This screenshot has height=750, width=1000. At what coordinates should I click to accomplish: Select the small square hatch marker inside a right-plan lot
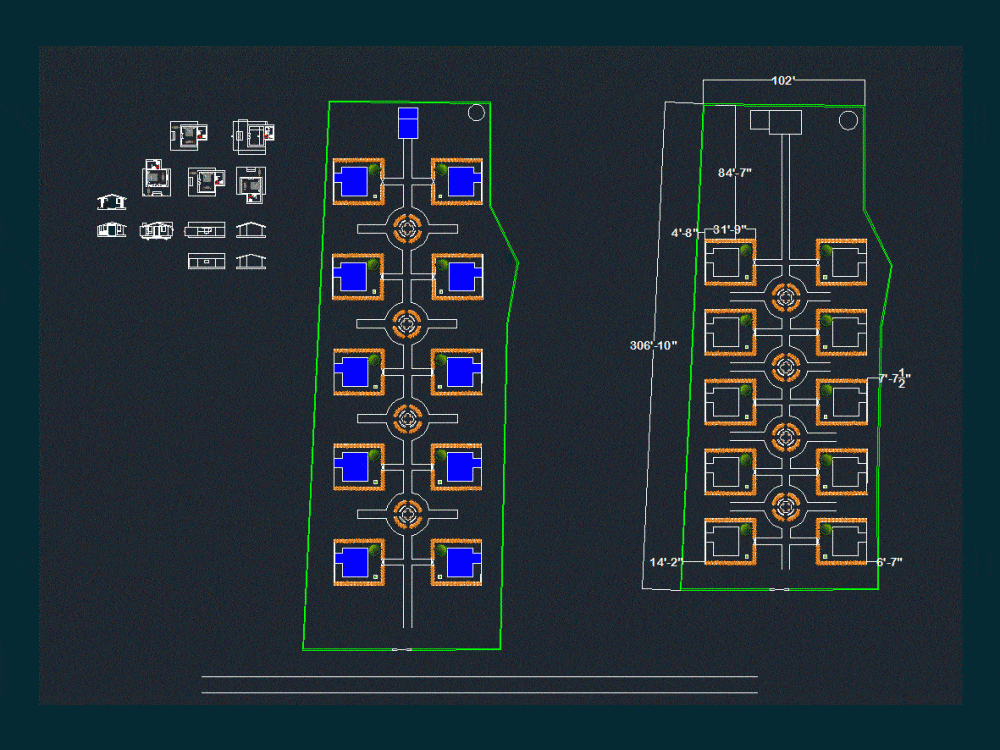(745, 276)
